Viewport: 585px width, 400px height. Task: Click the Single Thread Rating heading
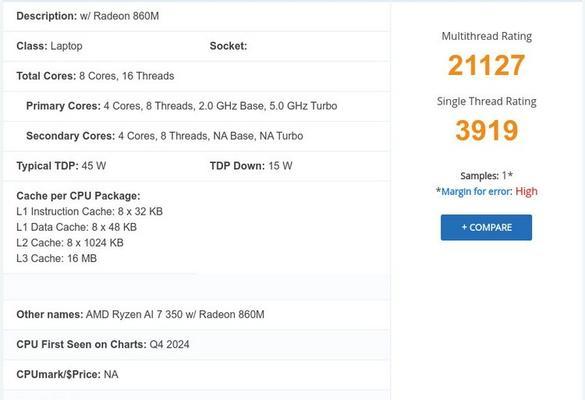point(487,101)
